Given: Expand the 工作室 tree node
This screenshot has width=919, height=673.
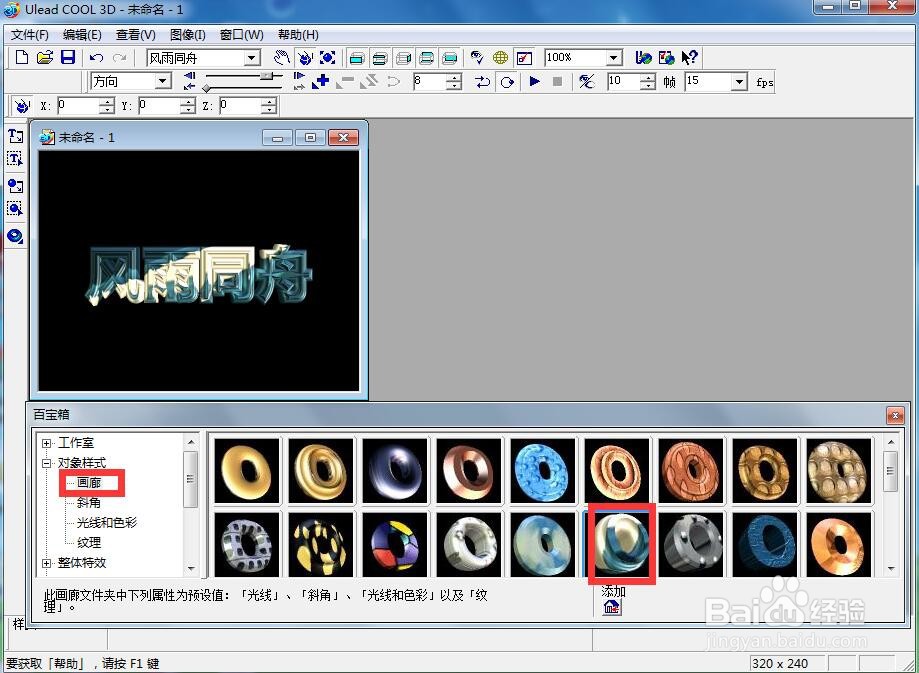Looking at the screenshot, I should 47,443.
